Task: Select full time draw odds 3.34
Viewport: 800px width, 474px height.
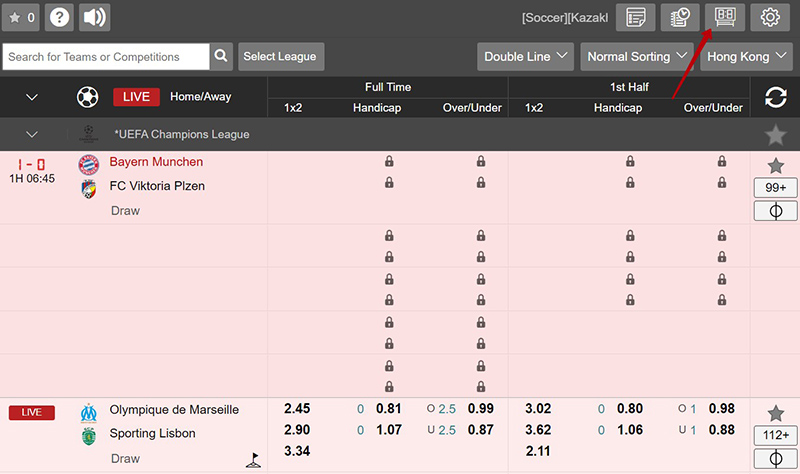Action: click(x=297, y=451)
